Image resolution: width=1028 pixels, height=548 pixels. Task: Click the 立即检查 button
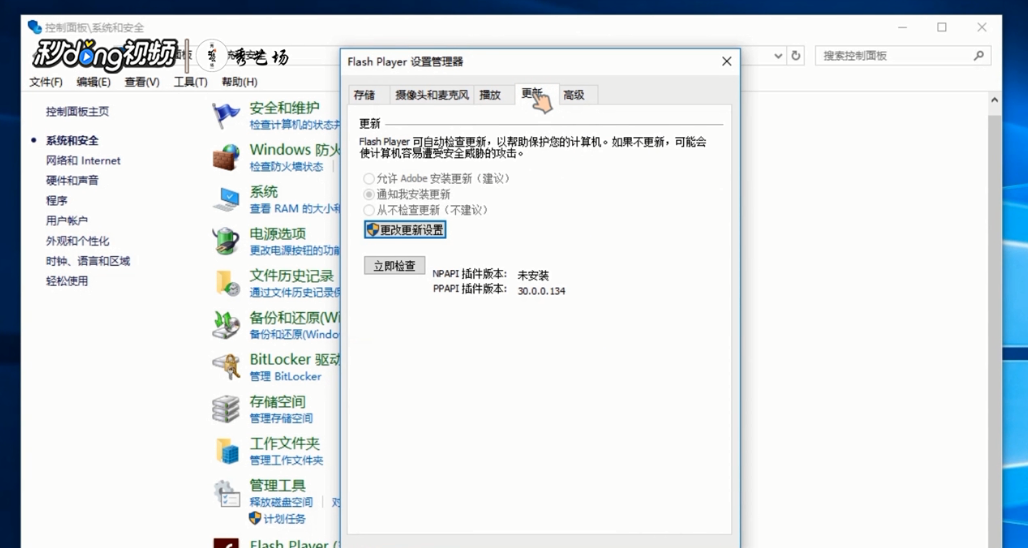[395, 265]
